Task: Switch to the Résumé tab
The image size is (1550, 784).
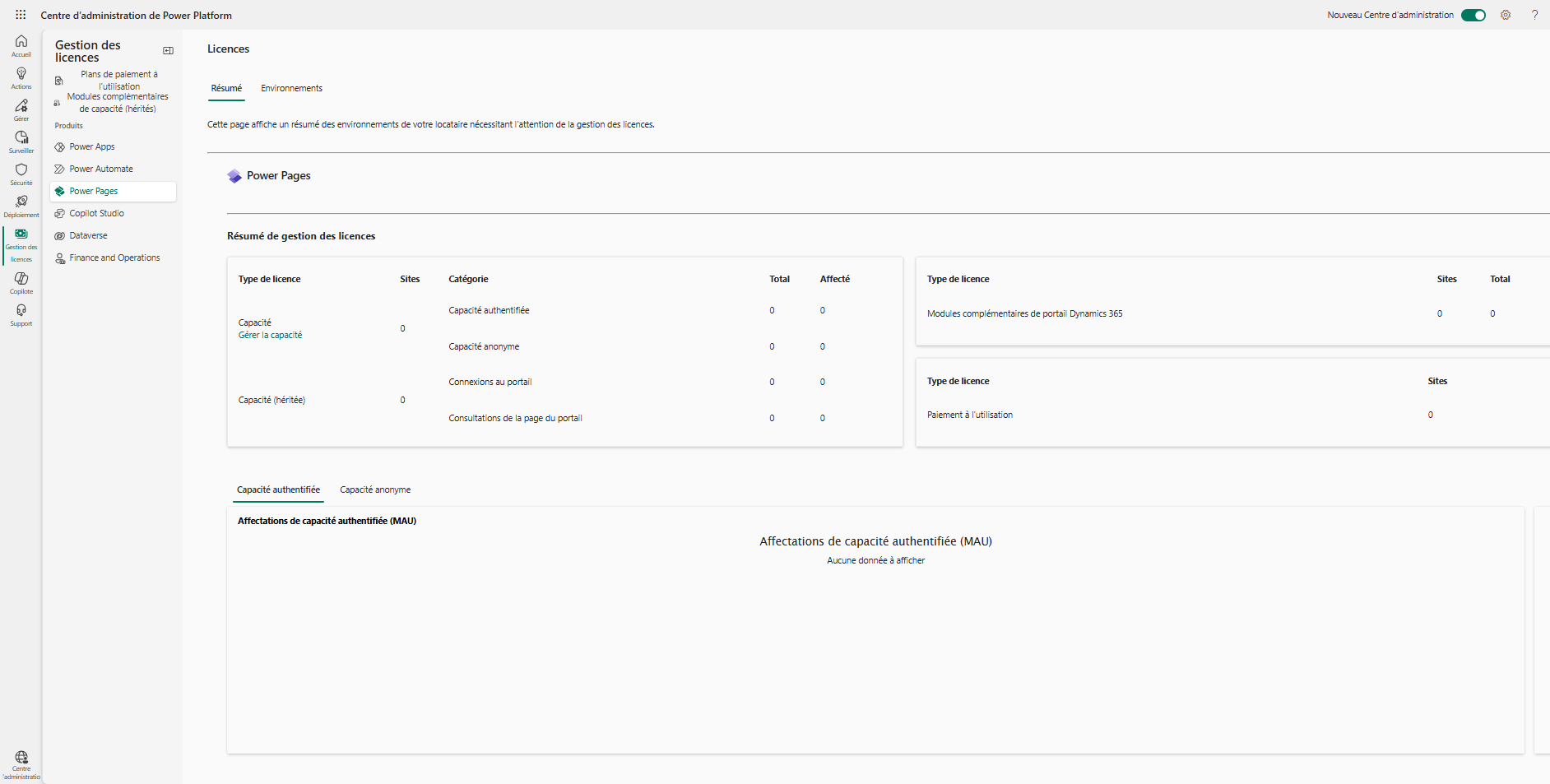Action: click(226, 88)
